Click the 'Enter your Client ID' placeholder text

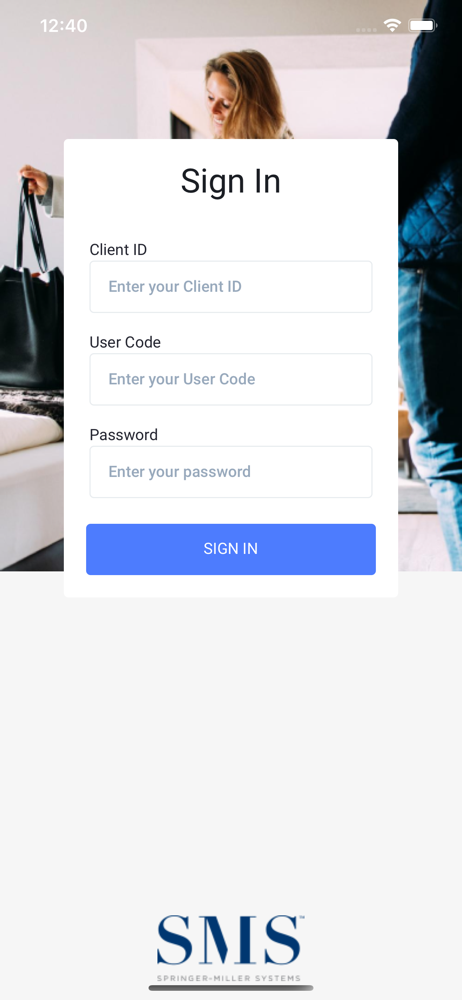pos(175,286)
